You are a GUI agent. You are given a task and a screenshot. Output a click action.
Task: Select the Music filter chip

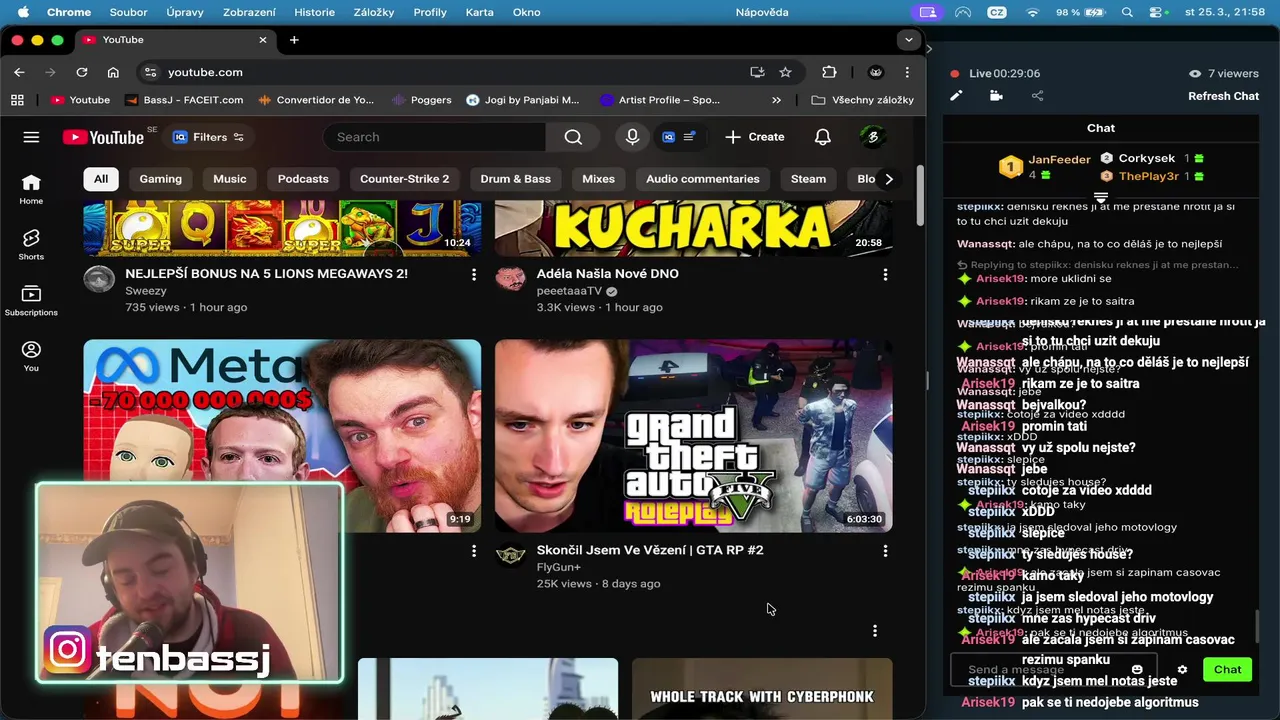(229, 179)
